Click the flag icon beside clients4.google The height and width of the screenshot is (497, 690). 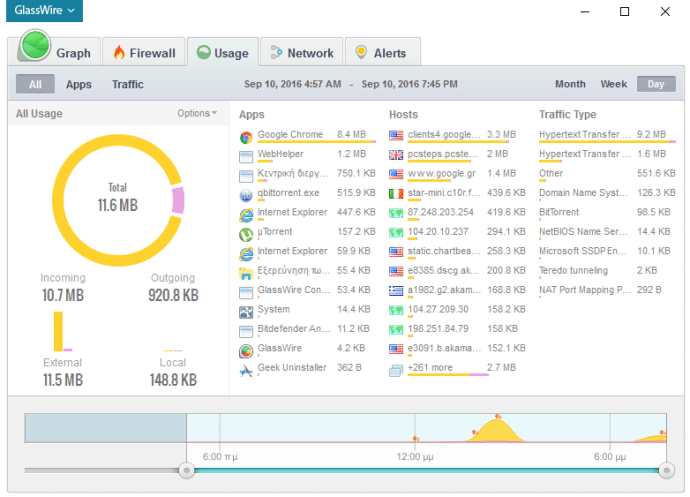396,136
